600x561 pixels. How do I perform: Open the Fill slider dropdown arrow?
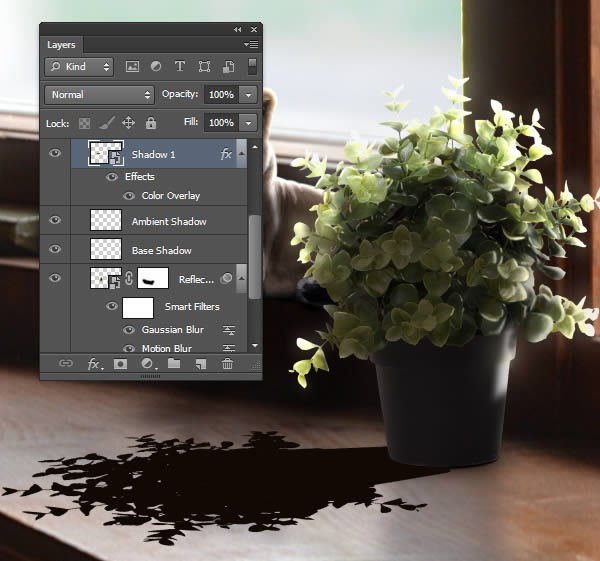248,123
